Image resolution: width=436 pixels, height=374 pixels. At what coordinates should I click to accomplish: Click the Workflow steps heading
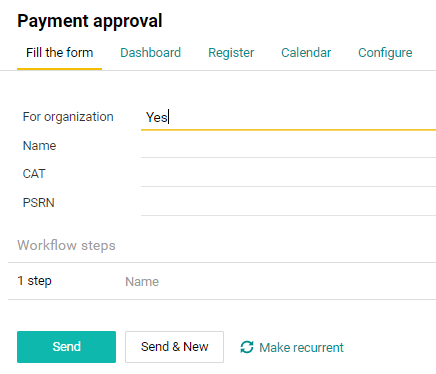pyautogui.click(x=66, y=245)
